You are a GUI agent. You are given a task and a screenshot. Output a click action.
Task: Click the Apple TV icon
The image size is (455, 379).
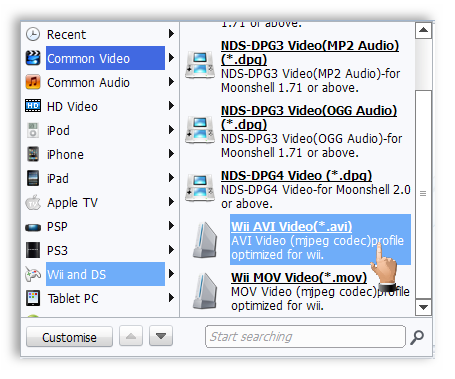coord(33,202)
